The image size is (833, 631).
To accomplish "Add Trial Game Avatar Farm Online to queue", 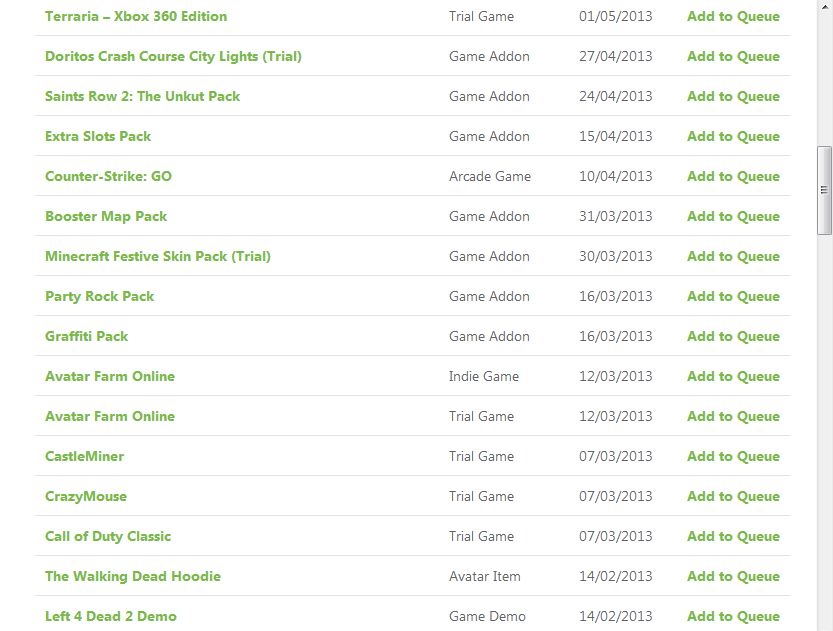I will [733, 416].
